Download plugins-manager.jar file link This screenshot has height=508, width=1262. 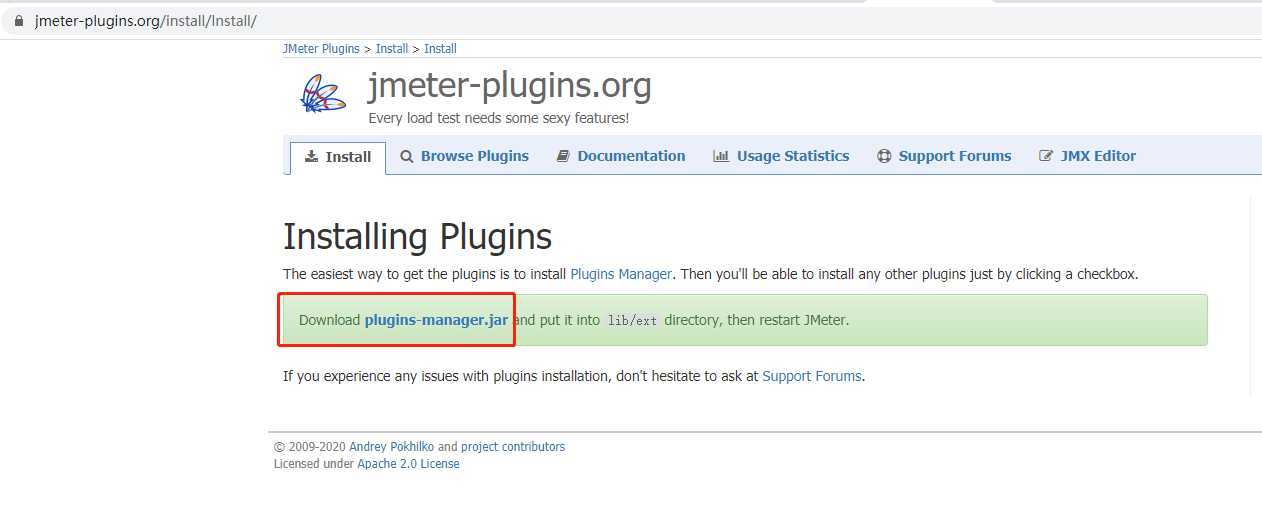coord(436,320)
